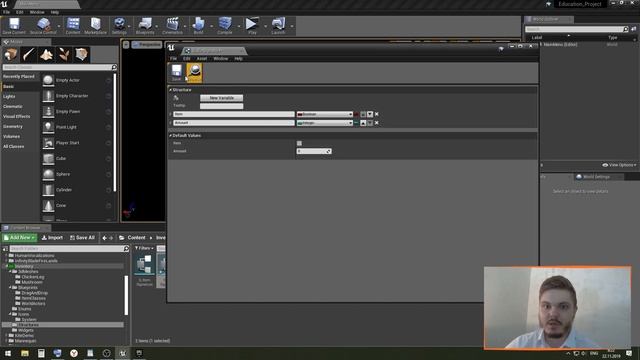Save the structure in the struct editor
Image resolution: width=640 pixels, height=360 pixels.
click(x=176, y=73)
